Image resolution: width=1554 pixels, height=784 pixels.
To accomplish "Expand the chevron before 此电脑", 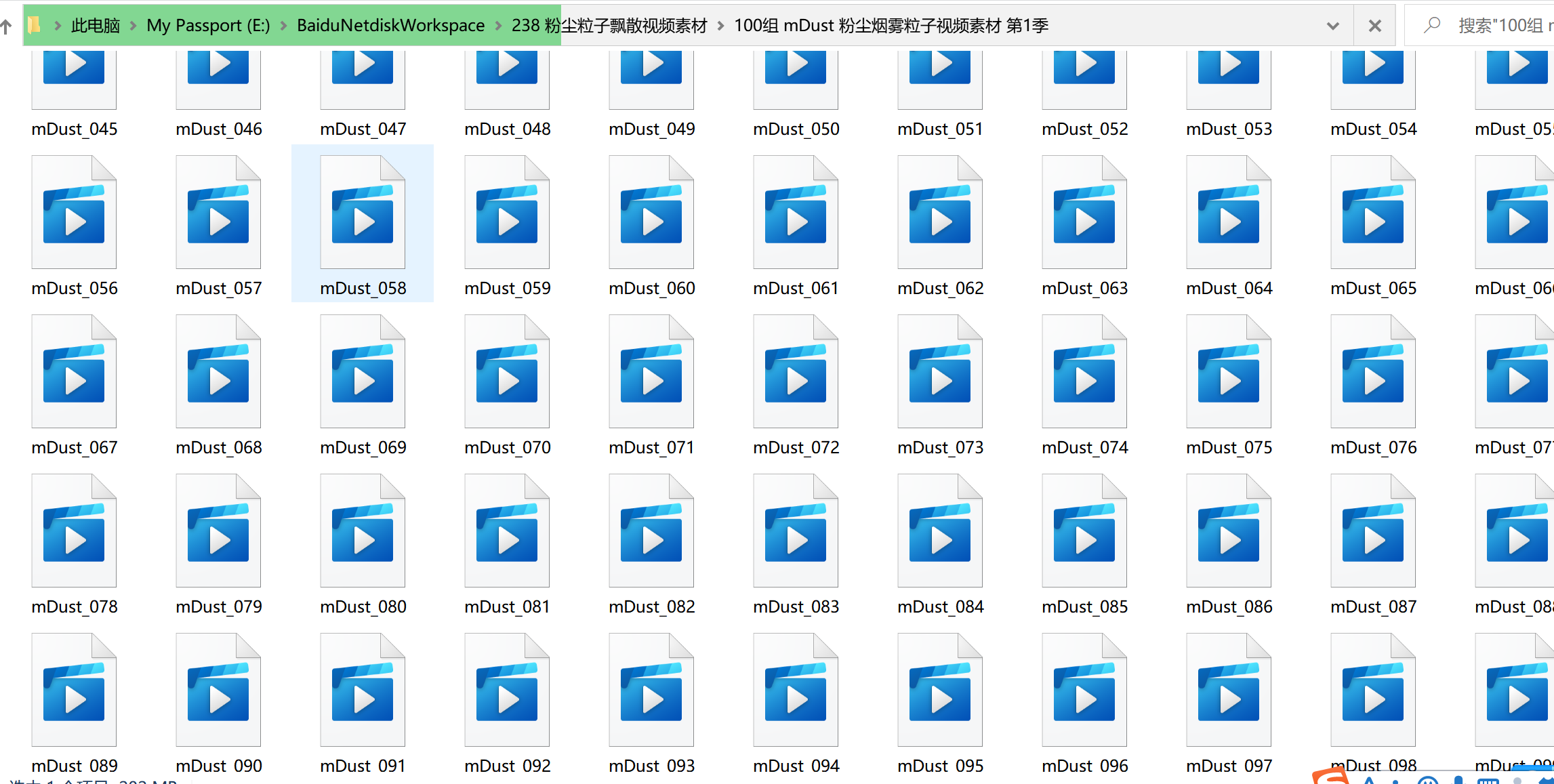I will [x=58, y=26].
